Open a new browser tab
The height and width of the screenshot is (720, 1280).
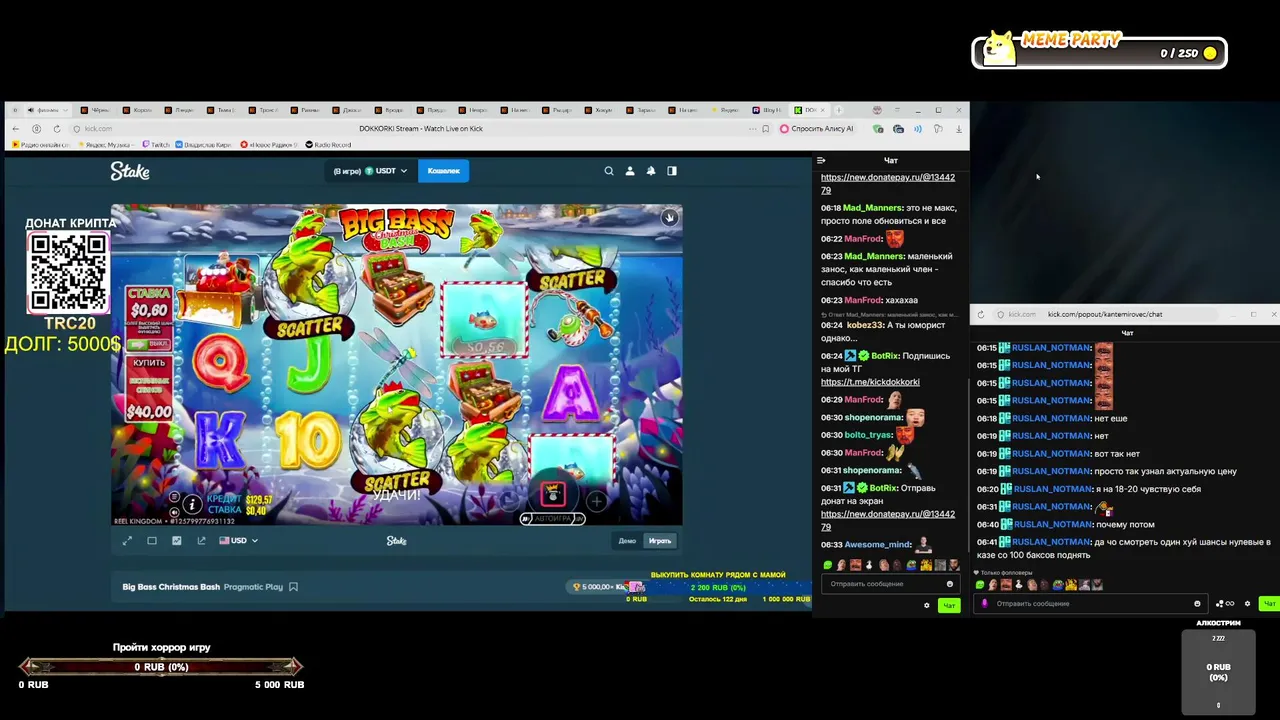pos(839,110)
